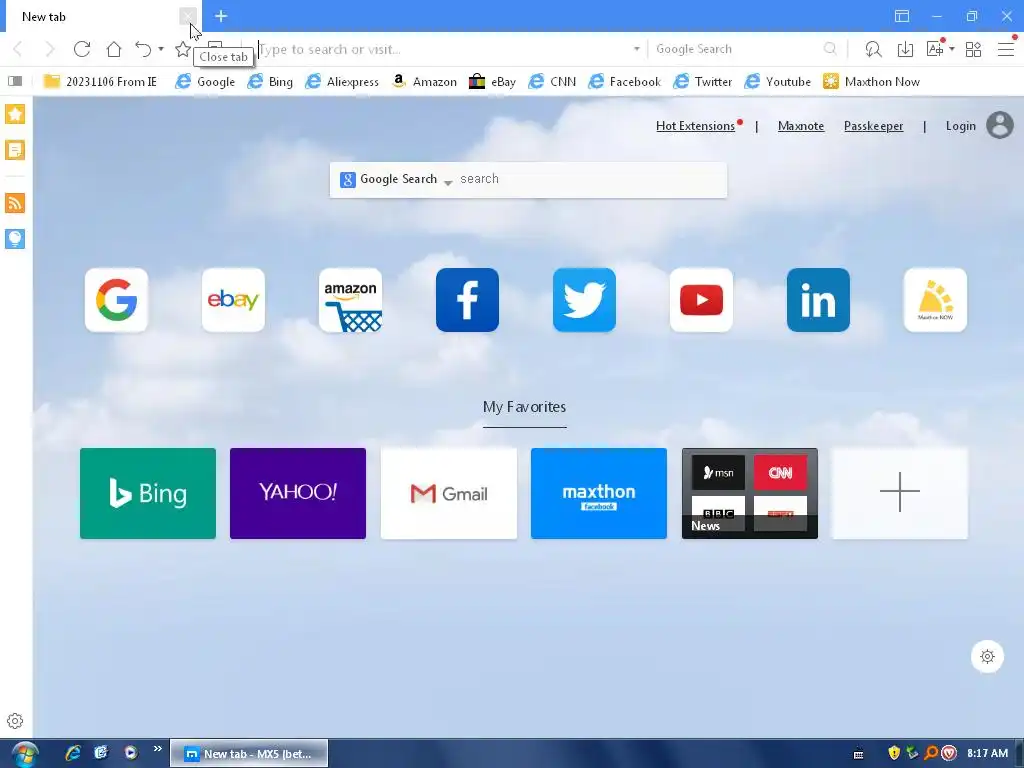Open sidebar settings gear at bottom left
The image size is (1024, 768).
15,721
